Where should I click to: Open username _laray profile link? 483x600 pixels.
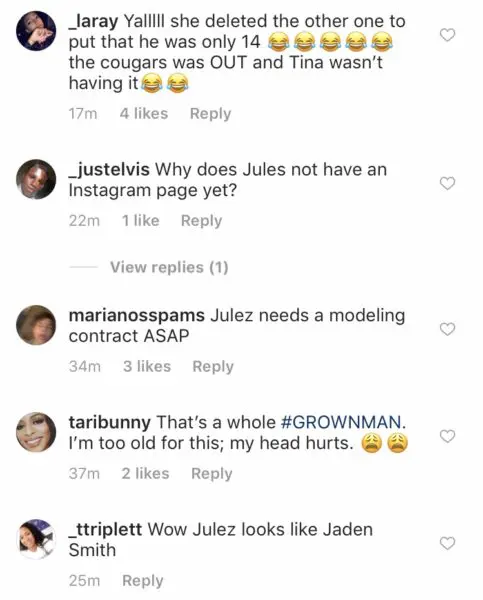[x=93, y=21]
